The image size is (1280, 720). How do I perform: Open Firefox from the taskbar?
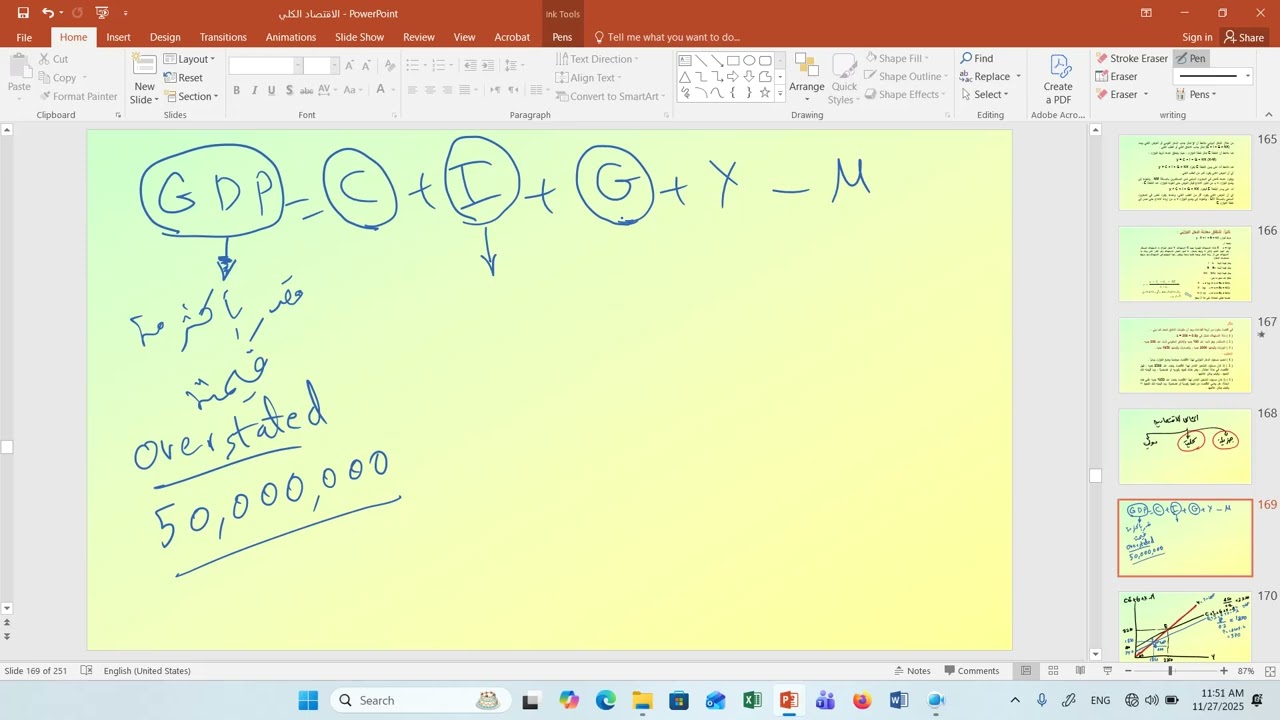[x=862, y=700]
